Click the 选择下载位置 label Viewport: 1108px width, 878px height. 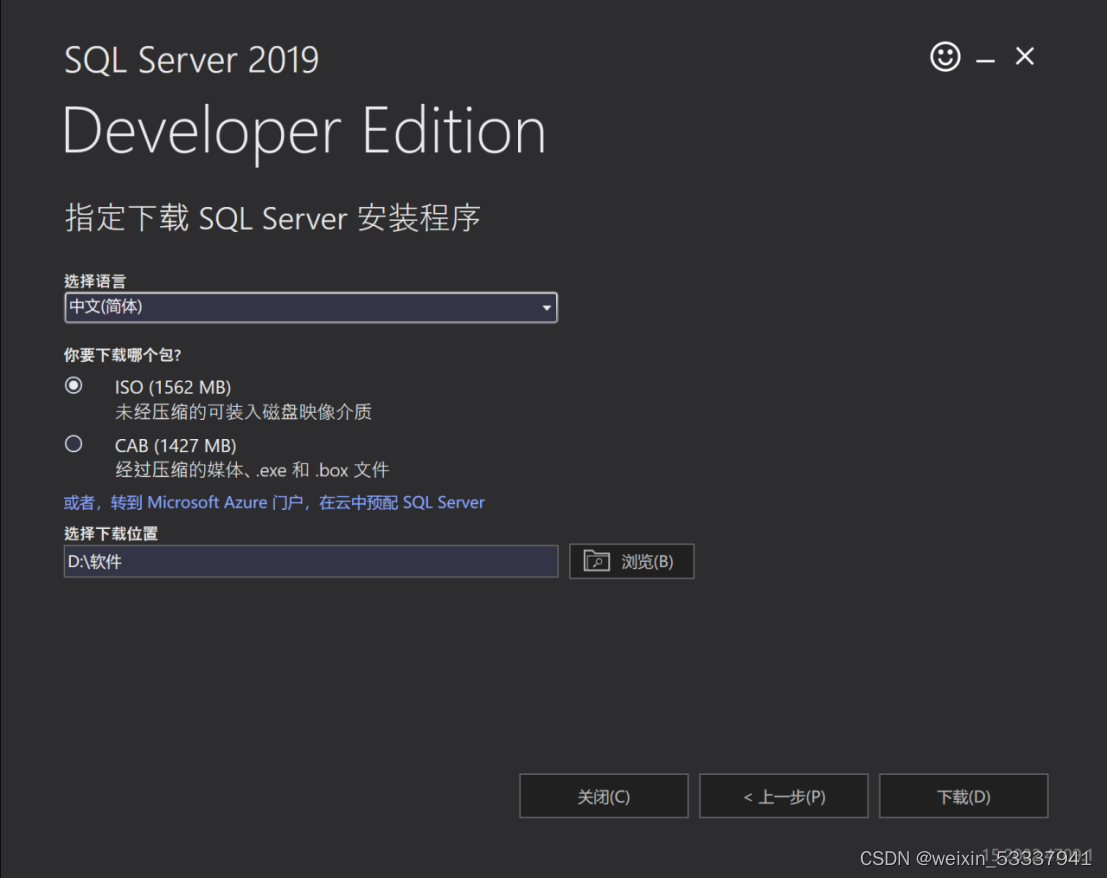[x=111, y=534]
